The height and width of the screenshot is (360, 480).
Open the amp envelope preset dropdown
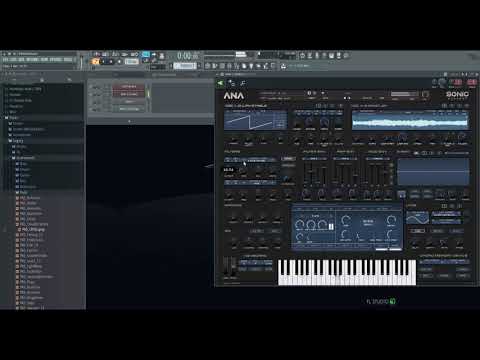pyautogui.click(x=345, y=159)
